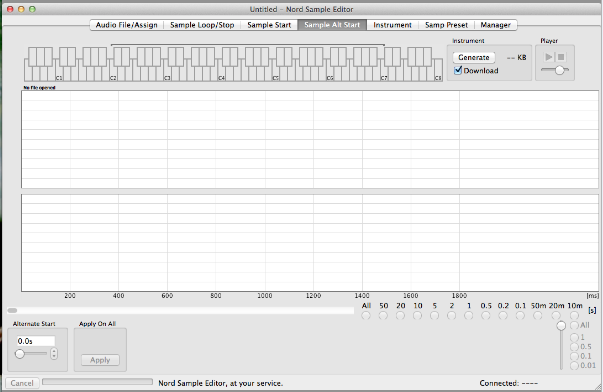Select the 5 seconds zoom radio
The height and width of the screenshot is (392, 603).
coord(435,315)
